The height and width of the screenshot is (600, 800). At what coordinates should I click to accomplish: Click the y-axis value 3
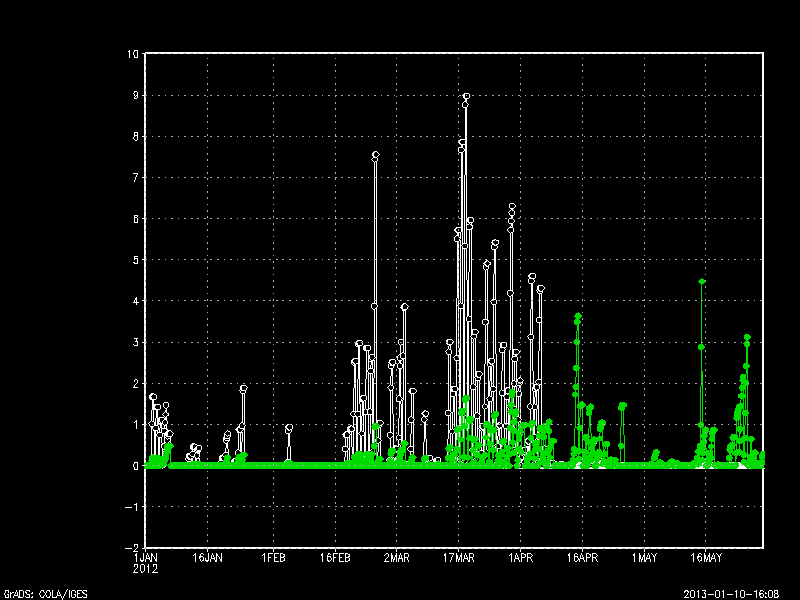(x=136, y=342)
